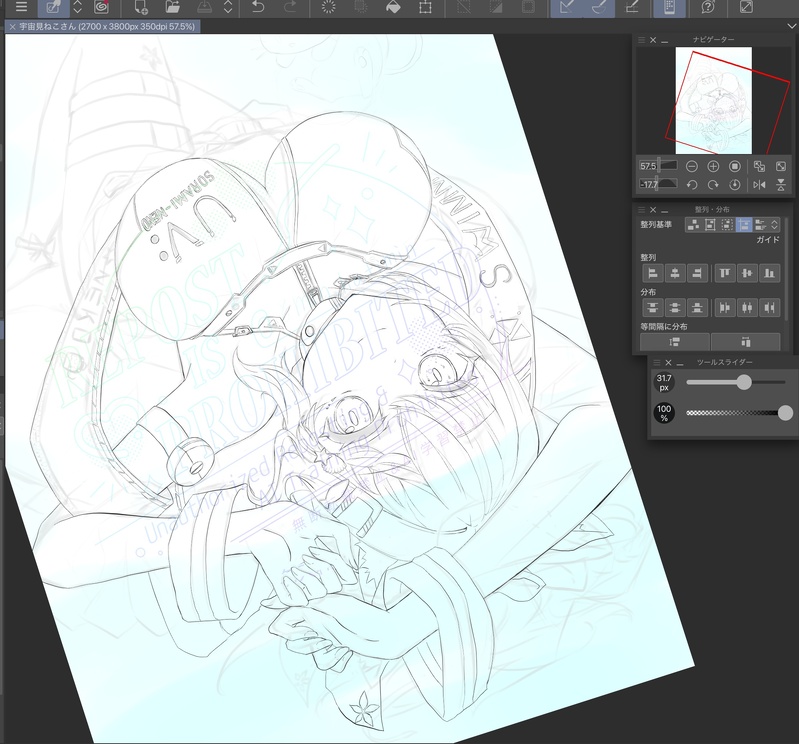The width and height of the screenshot is (799, 744).
Task: Click the Navigator rotation slider showing -17.7
Action: click(x=658, y=184)
